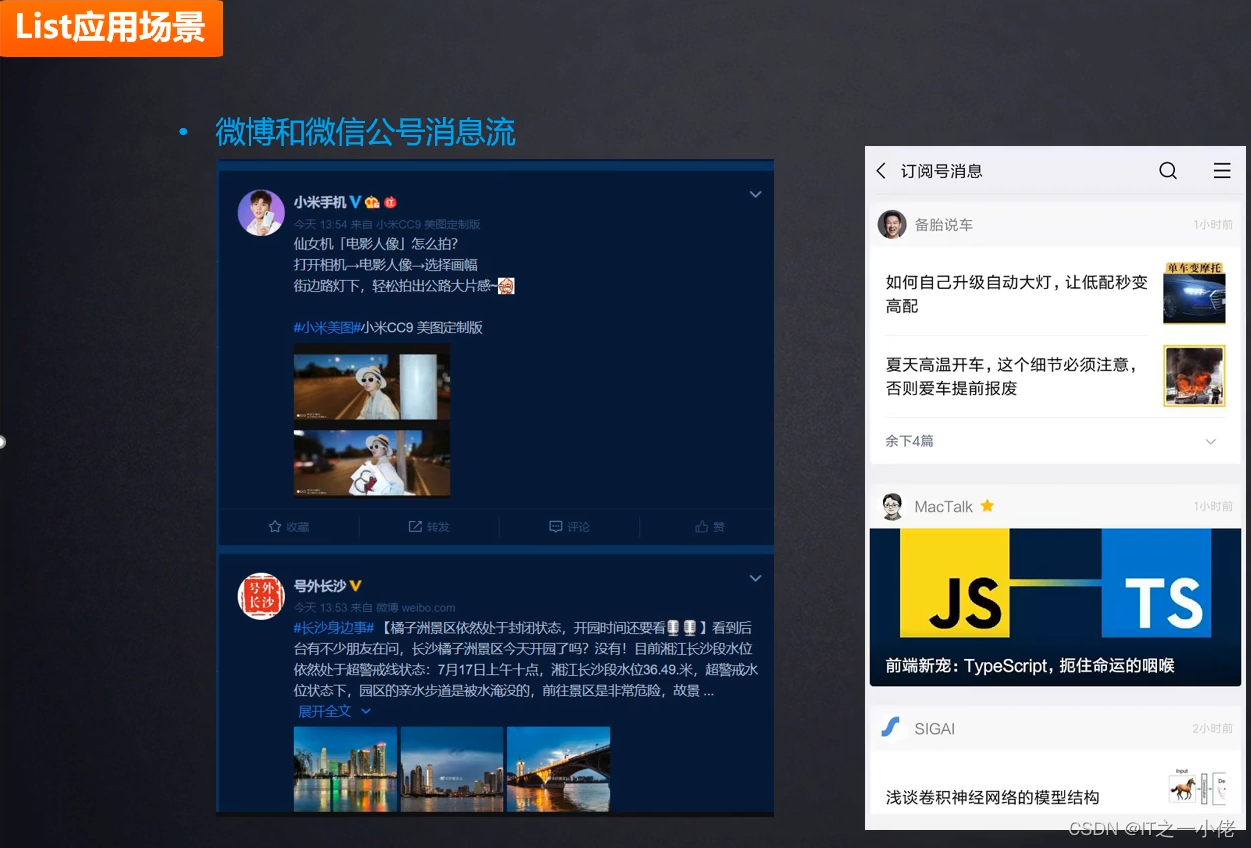Click the List应用场景 orange title label

point(111,27)
